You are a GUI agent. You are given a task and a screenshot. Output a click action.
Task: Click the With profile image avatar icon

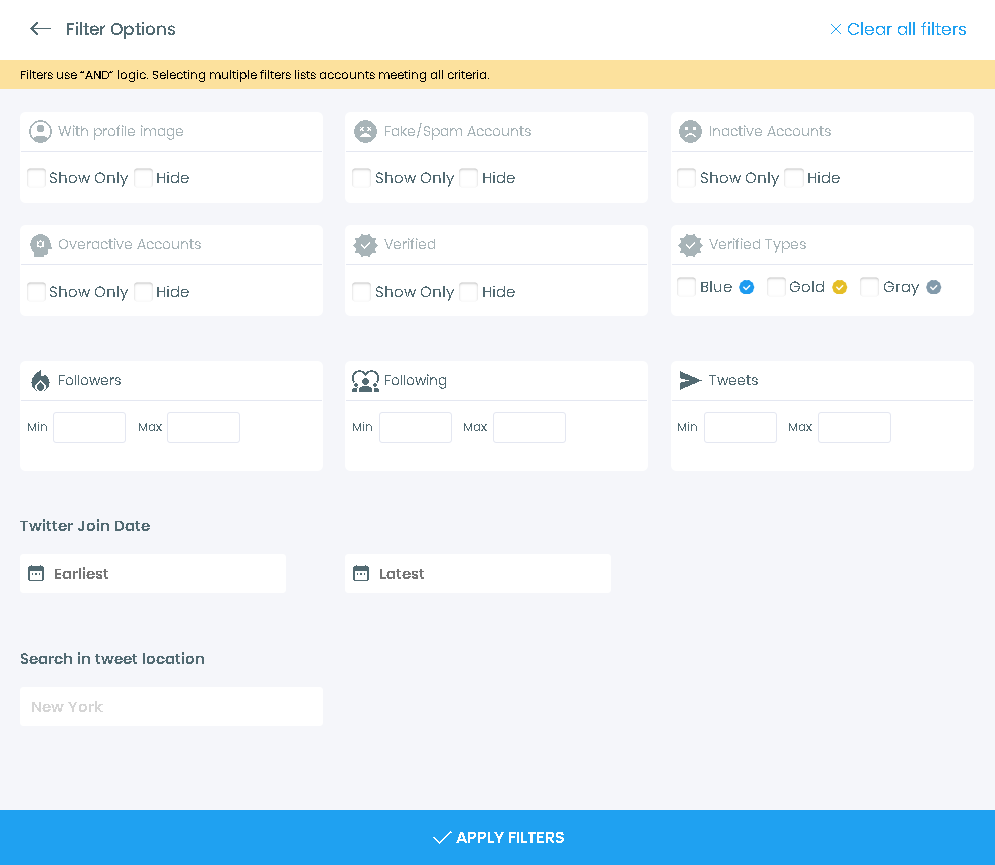39,131
